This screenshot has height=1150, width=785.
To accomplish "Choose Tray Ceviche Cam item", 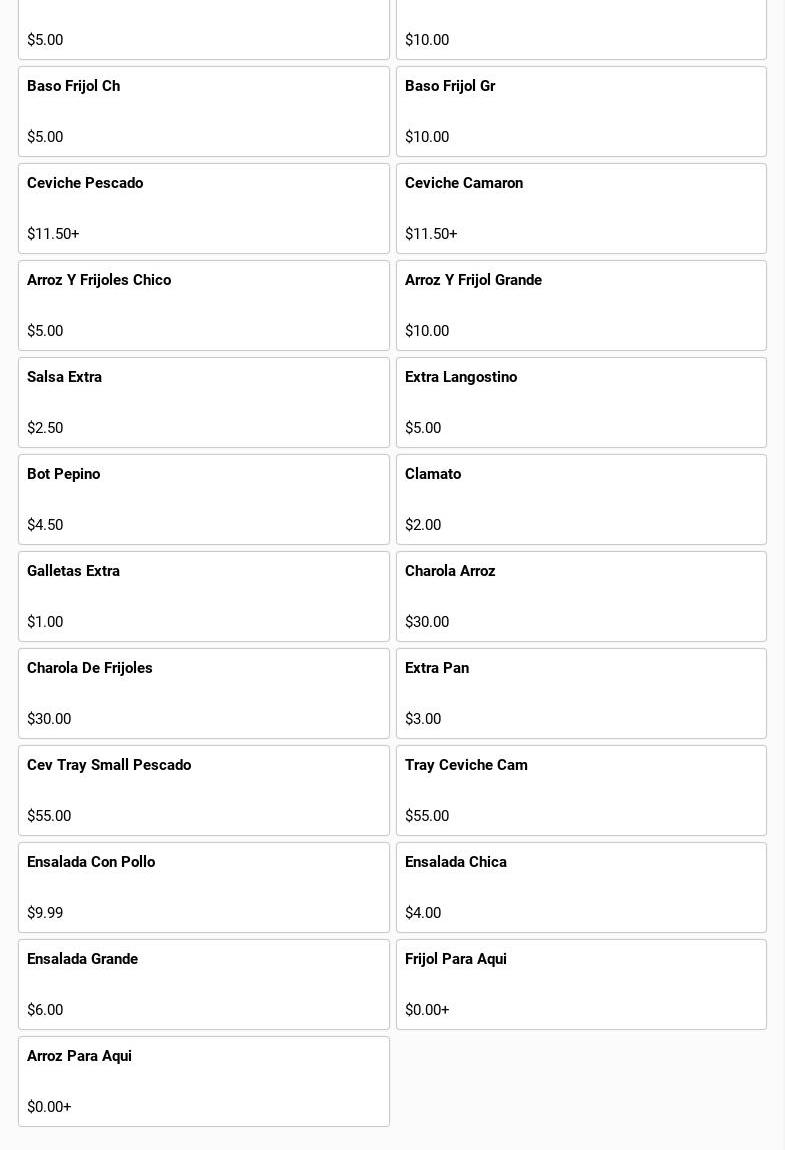I will 581,790.
